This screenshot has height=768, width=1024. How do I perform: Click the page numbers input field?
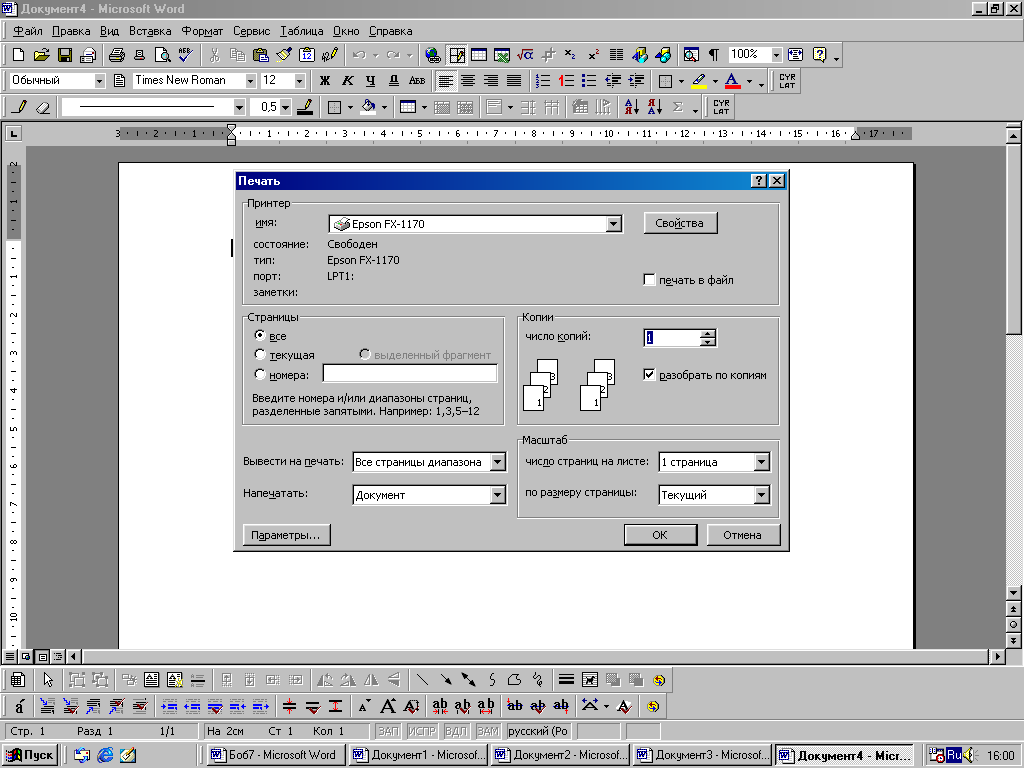410,374
